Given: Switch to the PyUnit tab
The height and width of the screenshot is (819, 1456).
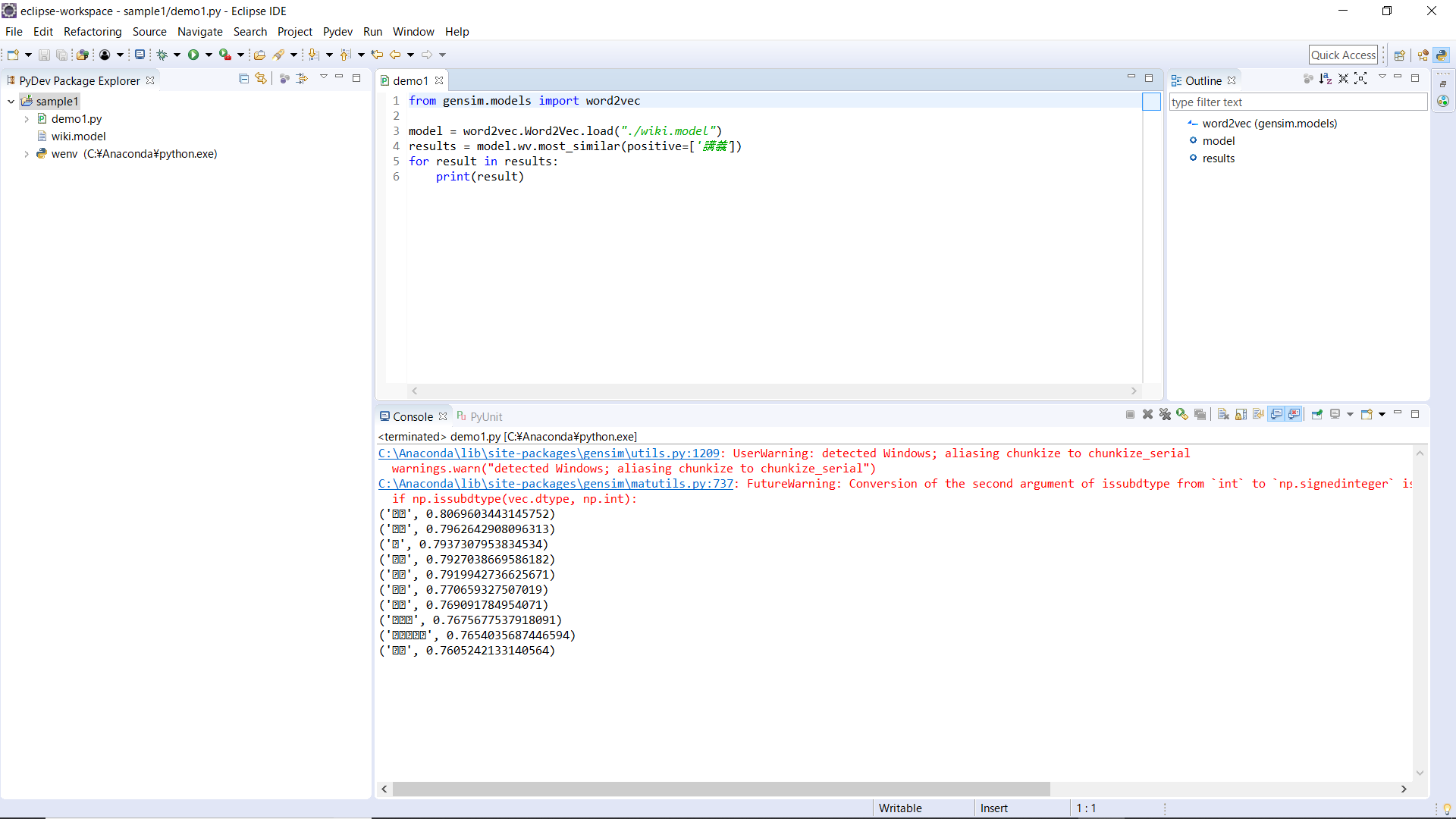Looking at the screenshot, I should [485, 416].
